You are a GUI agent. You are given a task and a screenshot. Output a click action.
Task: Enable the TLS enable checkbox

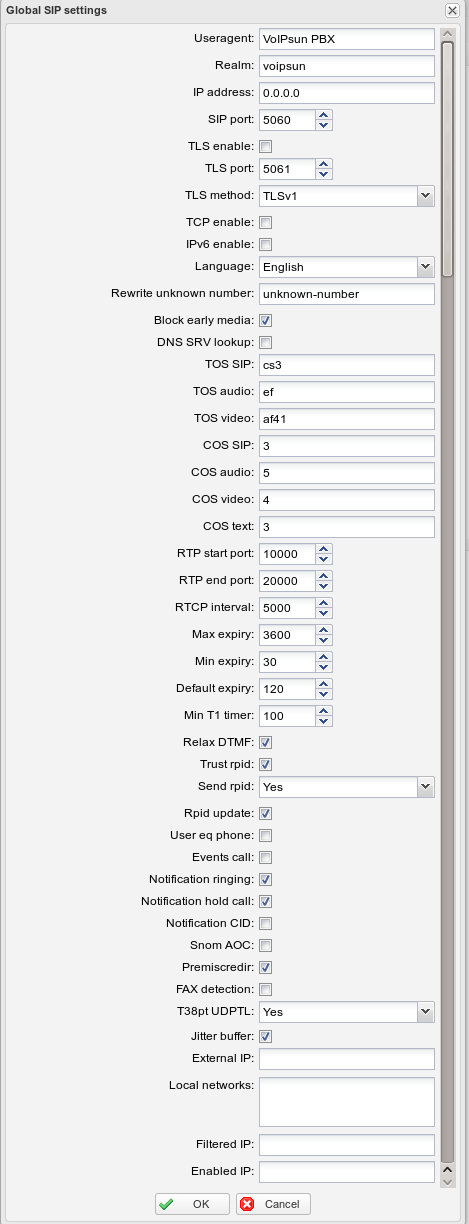point(266,147)
